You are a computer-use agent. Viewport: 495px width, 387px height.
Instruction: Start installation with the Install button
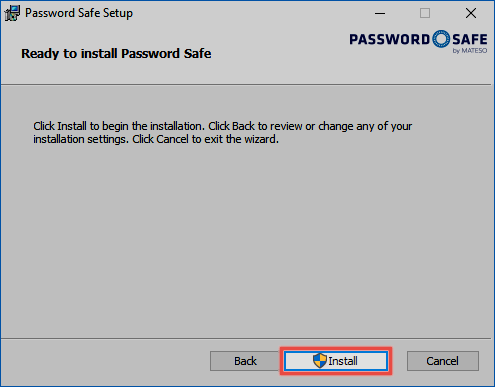point(336,361)
